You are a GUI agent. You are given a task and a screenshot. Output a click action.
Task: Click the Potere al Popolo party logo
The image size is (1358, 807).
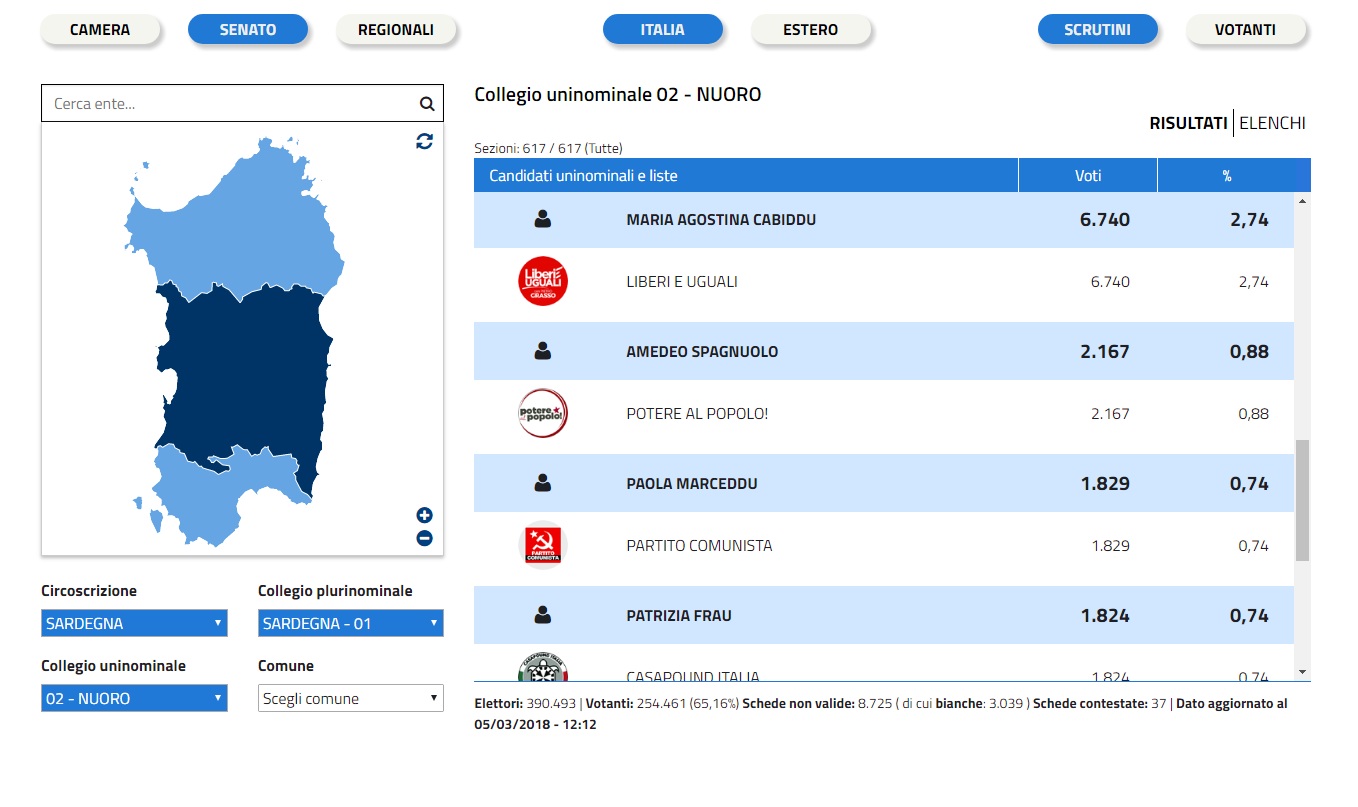click(543, 413)
